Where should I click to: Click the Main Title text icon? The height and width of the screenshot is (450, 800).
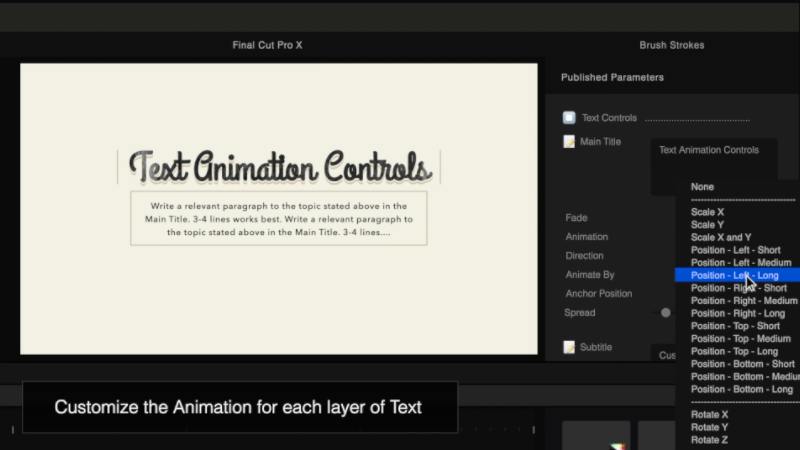569,142
